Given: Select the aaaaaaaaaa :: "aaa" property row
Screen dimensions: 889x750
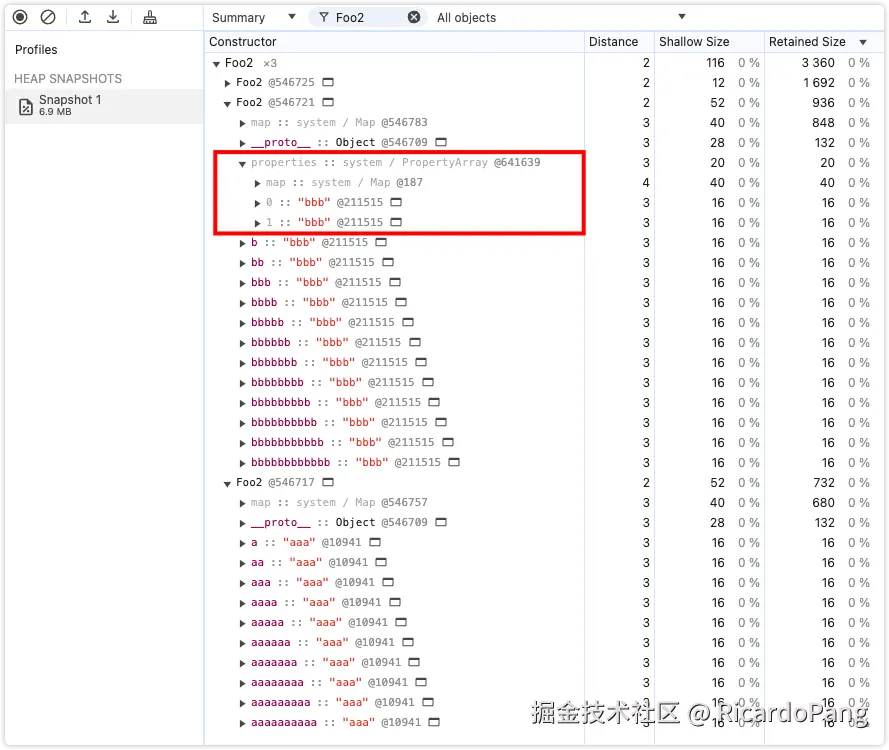Looking at the screenshot, I should coord(544,722).
